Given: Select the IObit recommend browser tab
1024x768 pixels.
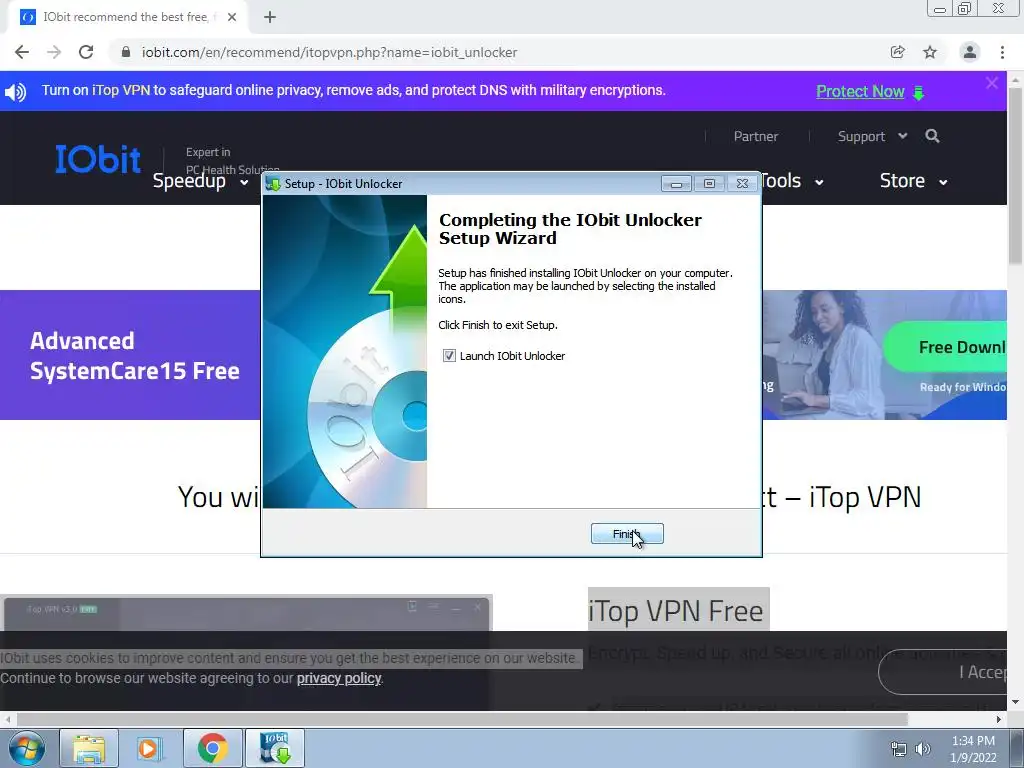Looking at the screenshot, I should [128, 17].
